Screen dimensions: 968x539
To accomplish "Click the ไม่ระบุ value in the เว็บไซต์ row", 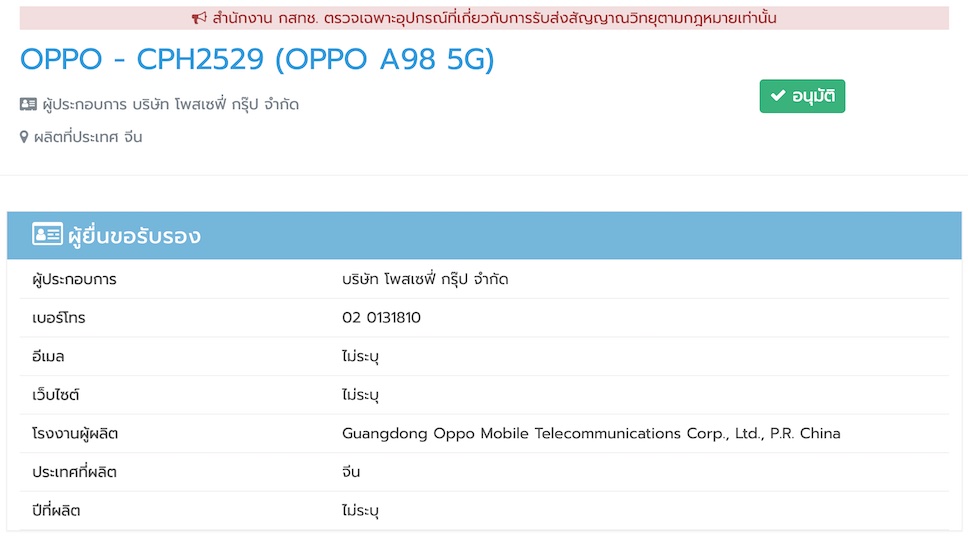I will [360, 395].
